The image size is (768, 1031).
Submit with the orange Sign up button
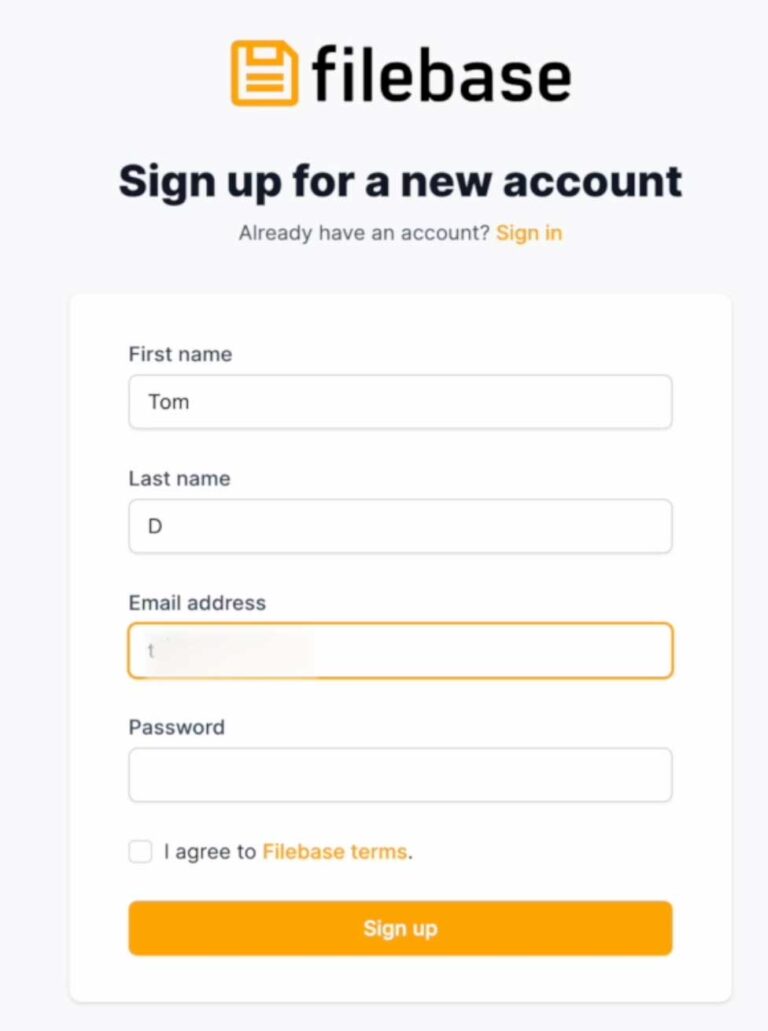400,928
